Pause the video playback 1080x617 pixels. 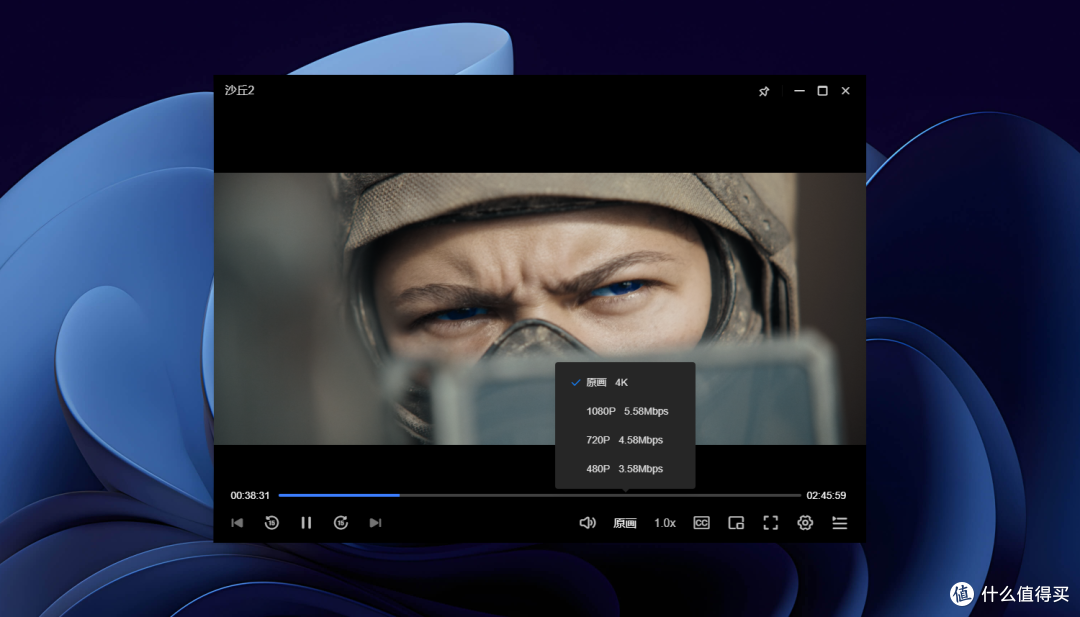[x=307, y=523]
